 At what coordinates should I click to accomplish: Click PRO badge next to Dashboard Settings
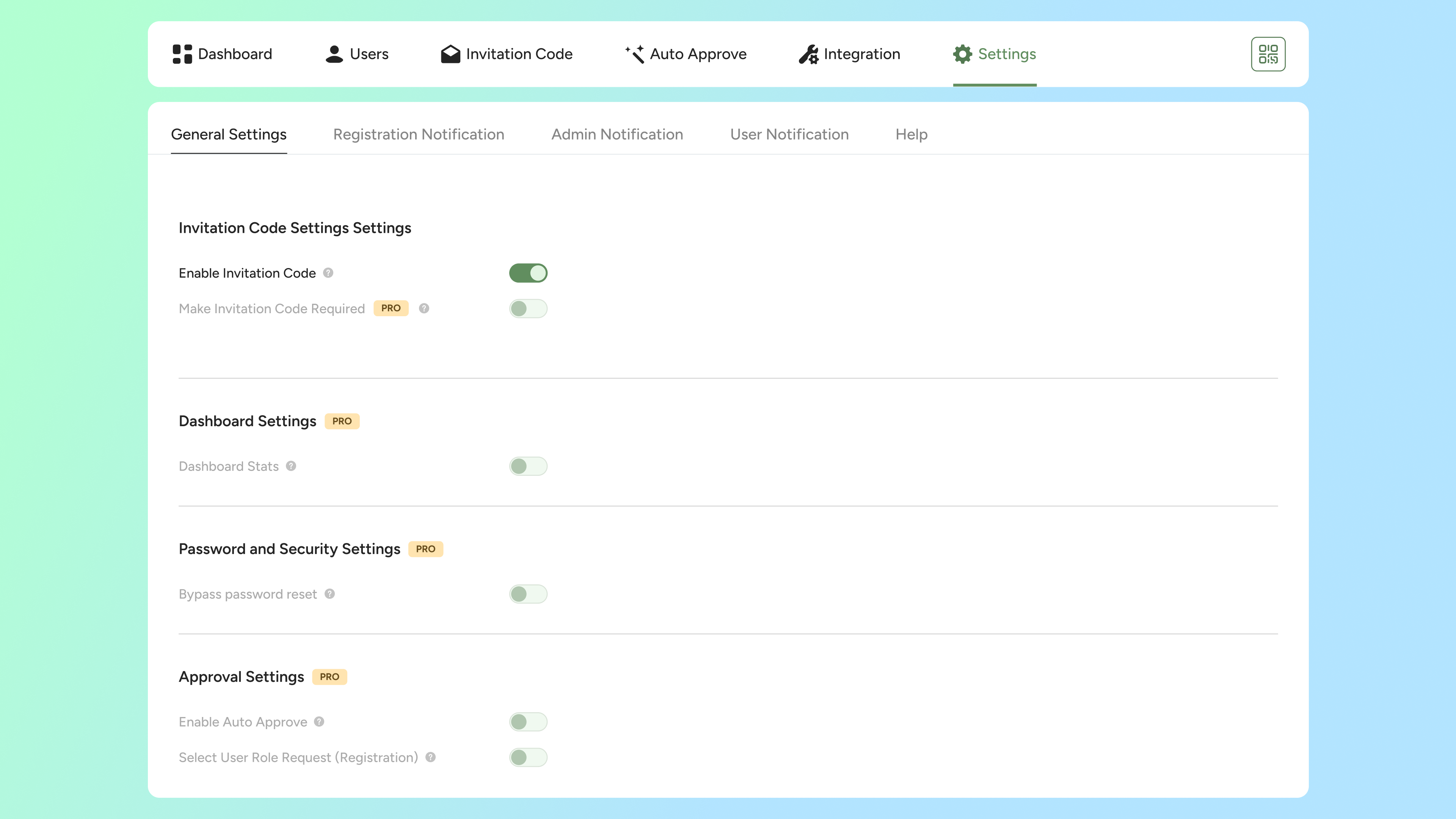coord(342,421)
